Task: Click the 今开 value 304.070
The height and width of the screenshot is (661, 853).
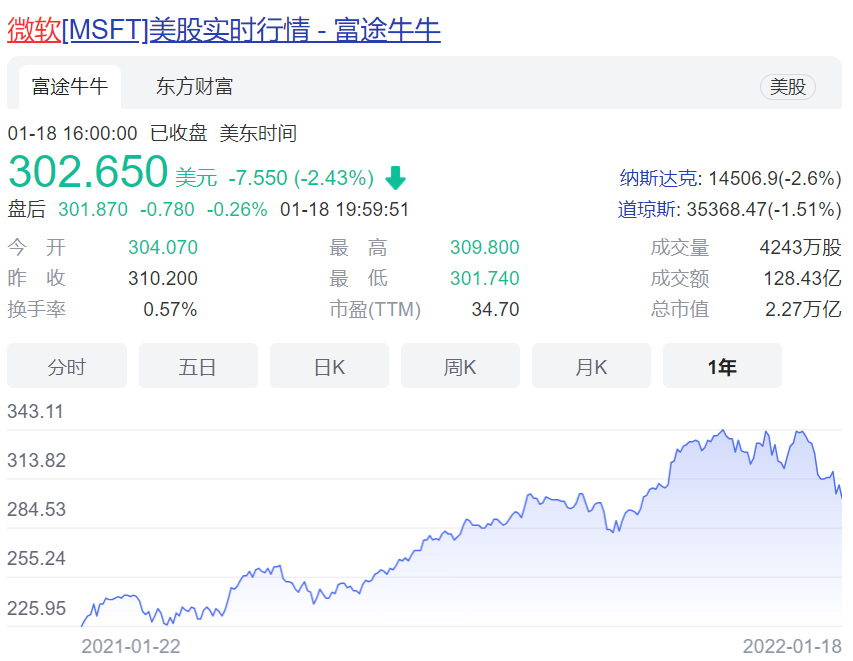Action: click(163, 248)
